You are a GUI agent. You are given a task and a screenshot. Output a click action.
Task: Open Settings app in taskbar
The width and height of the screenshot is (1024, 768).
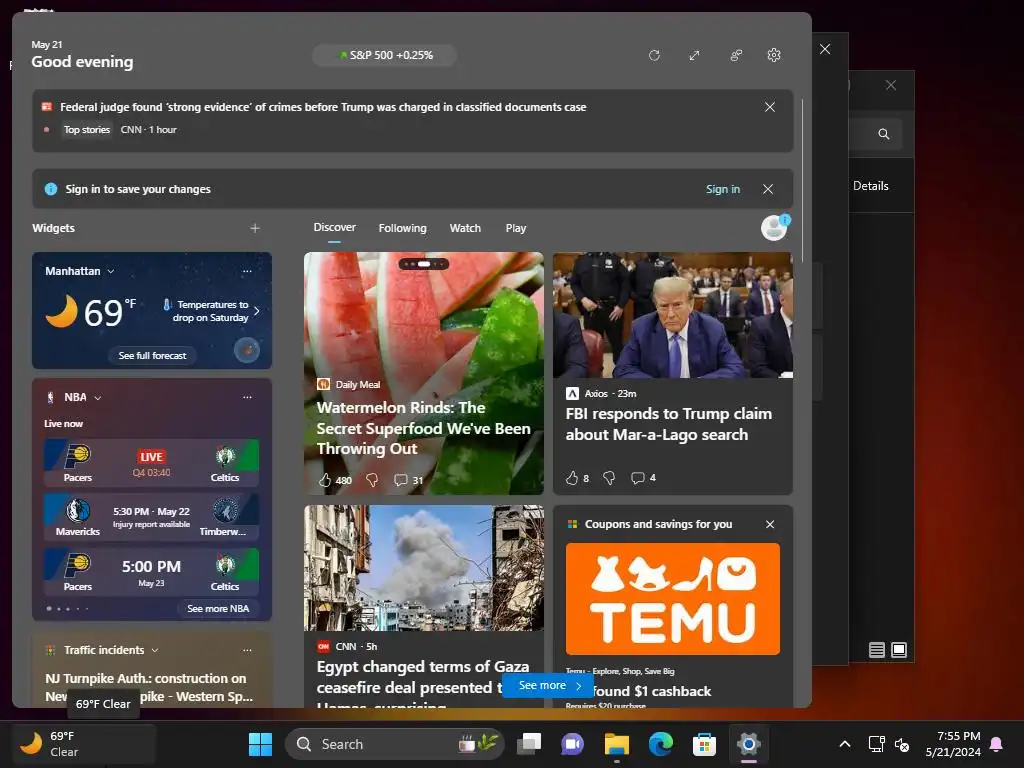point(748,744)
